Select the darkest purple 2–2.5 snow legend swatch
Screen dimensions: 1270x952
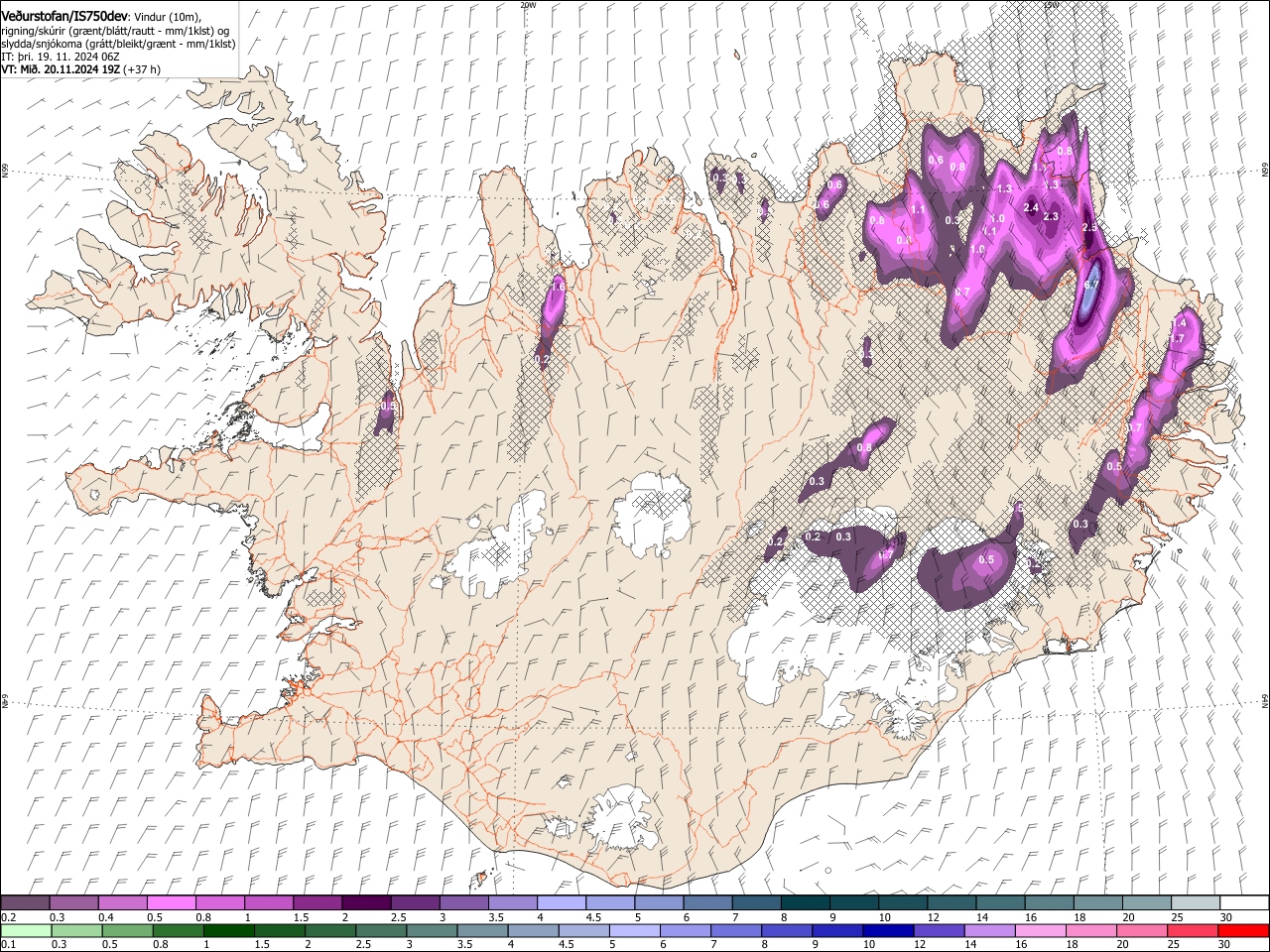click(366, 902)
